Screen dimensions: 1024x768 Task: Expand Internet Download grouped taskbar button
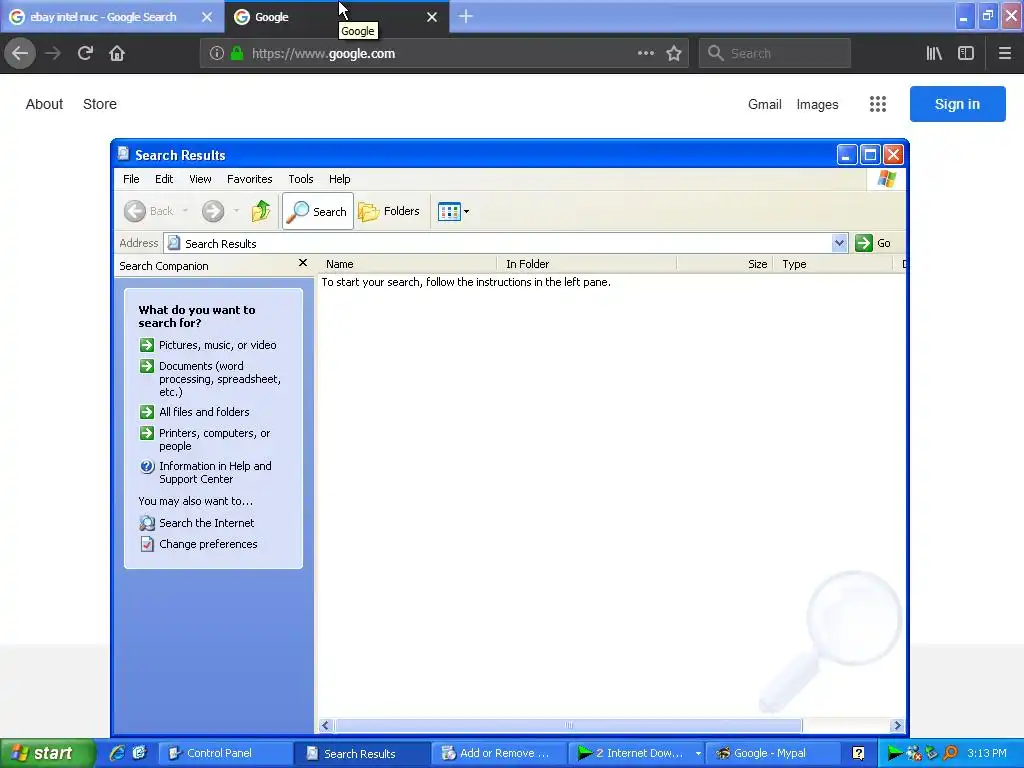pos(637,753)
